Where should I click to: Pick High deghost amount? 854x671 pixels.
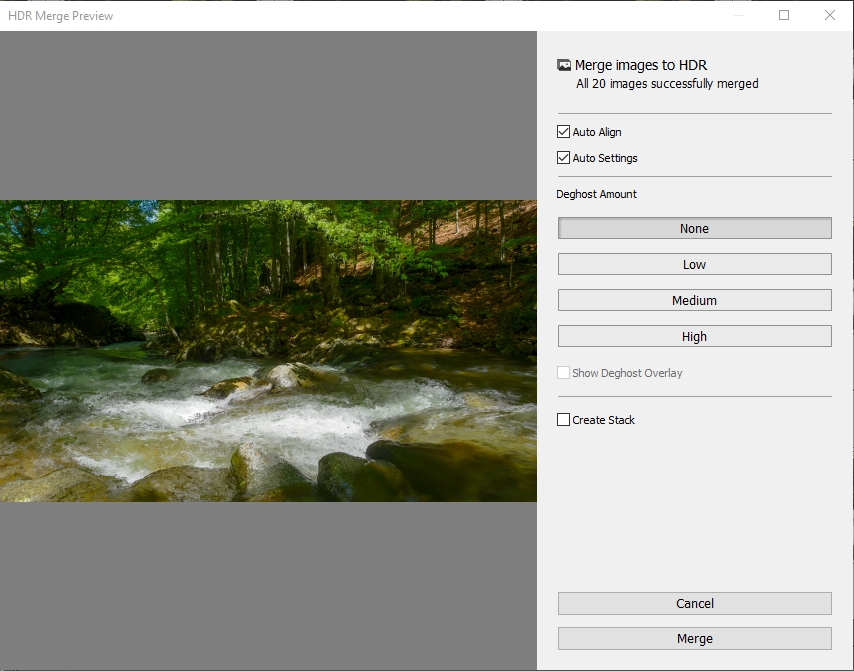coord(694,336)
